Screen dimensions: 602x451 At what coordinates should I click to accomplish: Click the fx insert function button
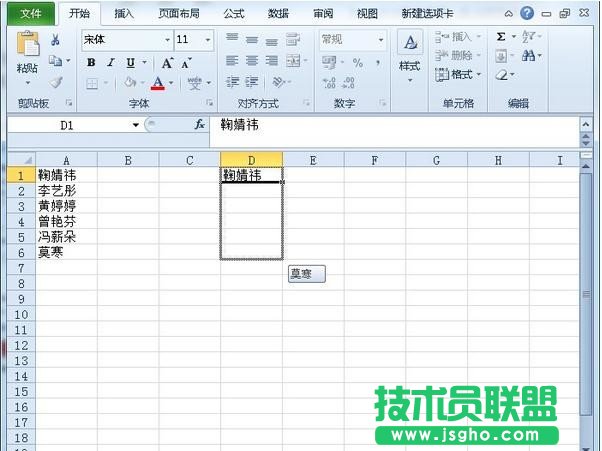click(x=200, y=124)
